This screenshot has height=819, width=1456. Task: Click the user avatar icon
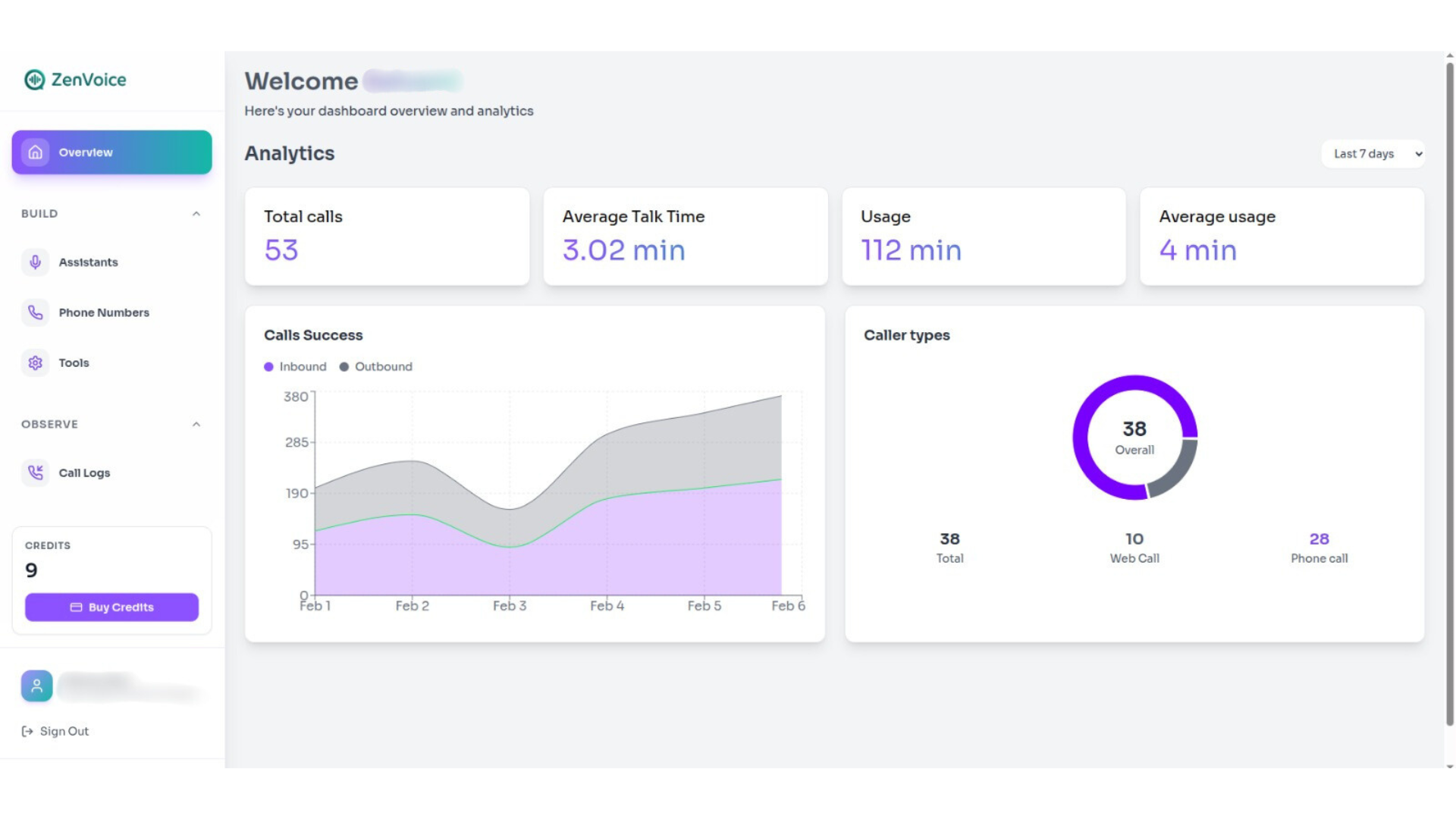36,686
